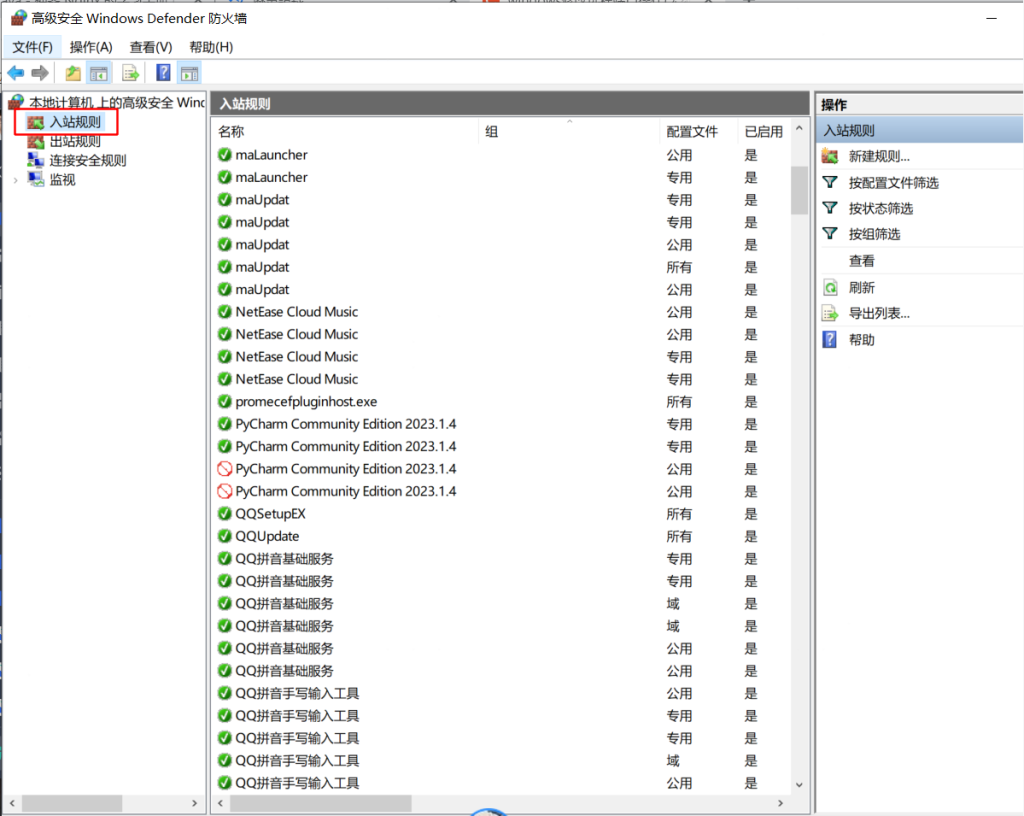The height and width of the screenshot is (816, 1024).
Task: Click green check icon of QQSetupEX
Action: tap(225, 514)
